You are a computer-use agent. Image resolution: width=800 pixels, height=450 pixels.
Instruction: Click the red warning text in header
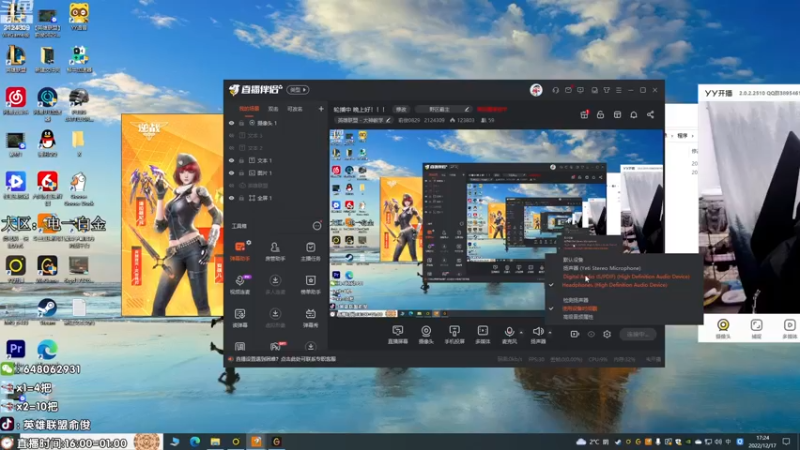point(492,109)
